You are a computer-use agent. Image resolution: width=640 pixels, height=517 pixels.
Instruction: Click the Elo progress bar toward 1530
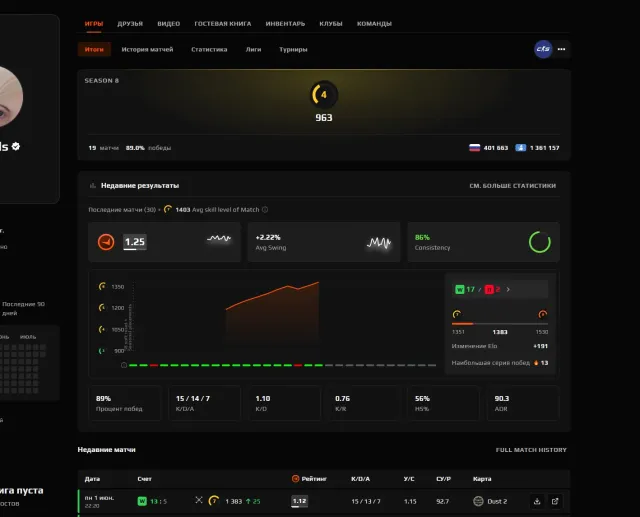coord(500,324)
